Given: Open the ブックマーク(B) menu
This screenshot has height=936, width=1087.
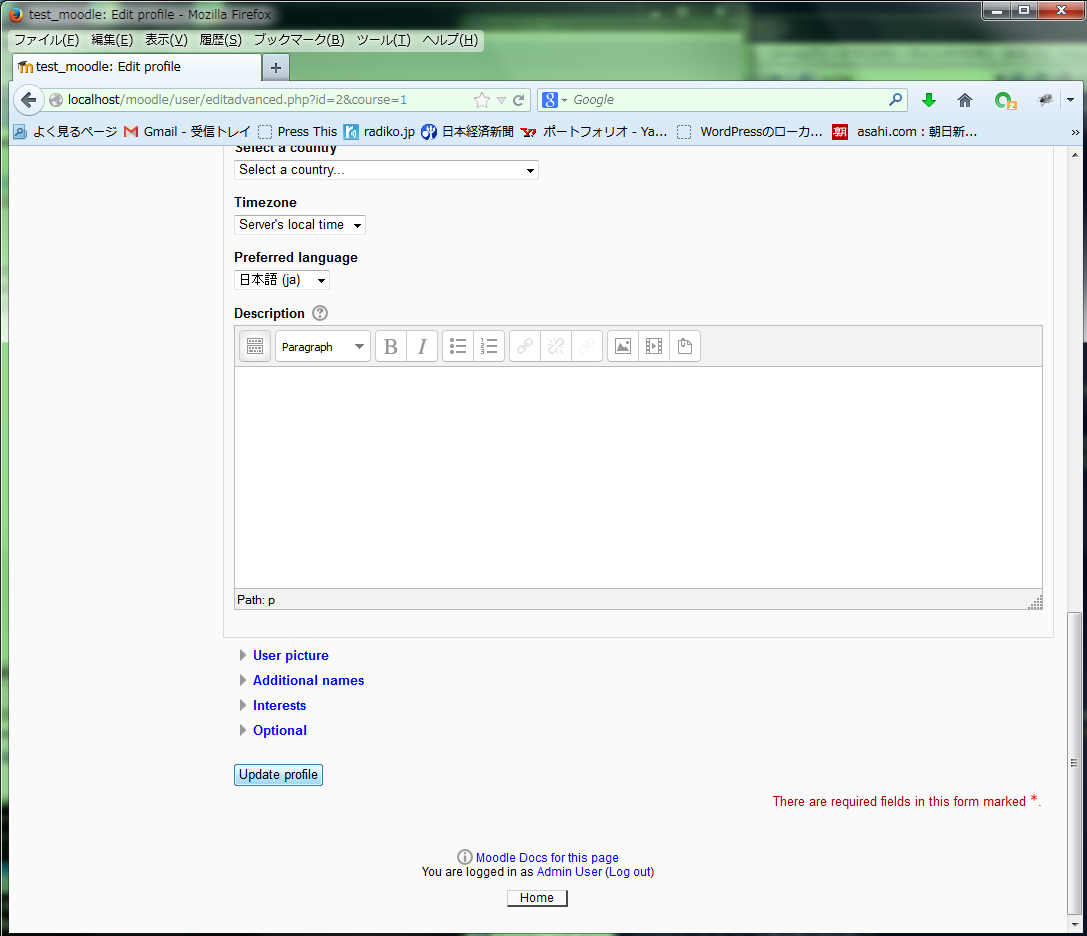Looking at the screenshot, I should coord(299,40).
